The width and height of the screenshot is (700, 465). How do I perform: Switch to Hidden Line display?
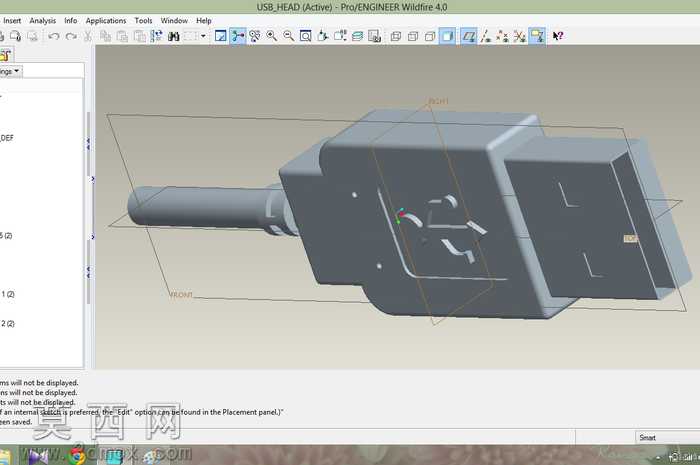coord(413,36)
